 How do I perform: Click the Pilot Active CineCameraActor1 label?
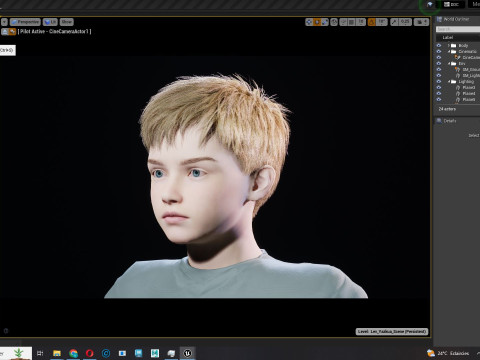54,31
